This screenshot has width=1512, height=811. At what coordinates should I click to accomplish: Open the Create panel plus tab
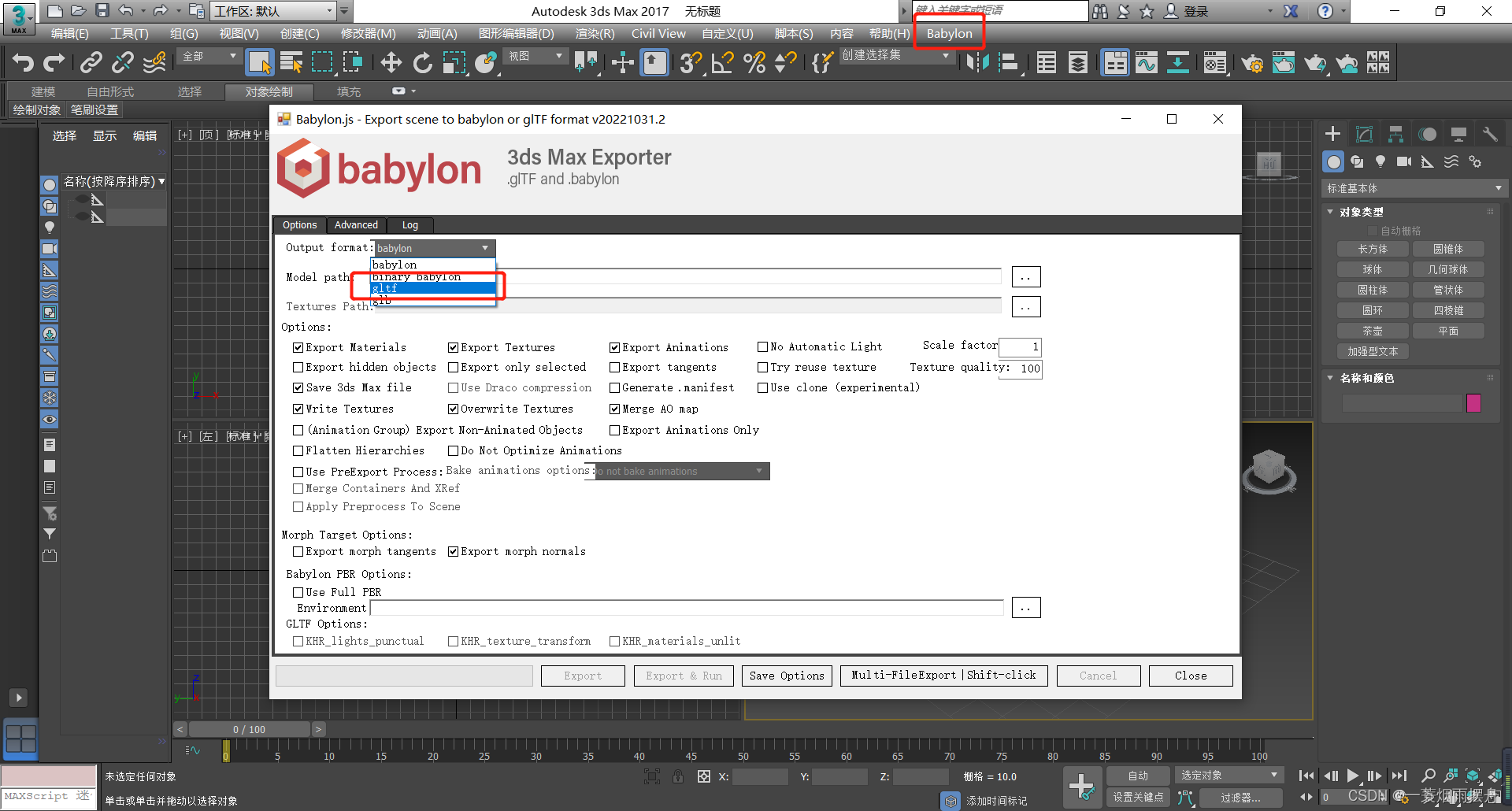click(x=1332, y=134)
